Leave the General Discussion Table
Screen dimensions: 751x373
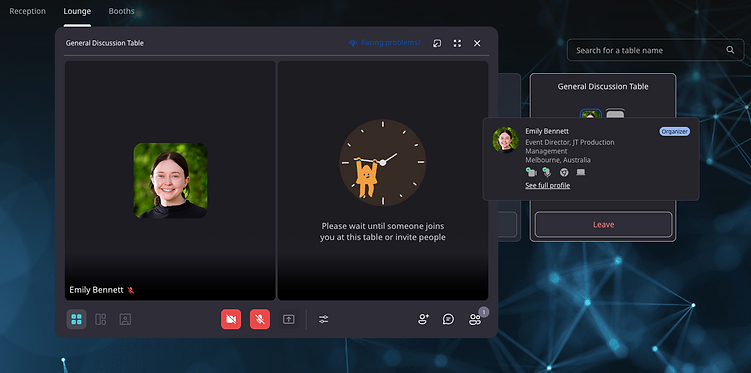tap(603, 225)
